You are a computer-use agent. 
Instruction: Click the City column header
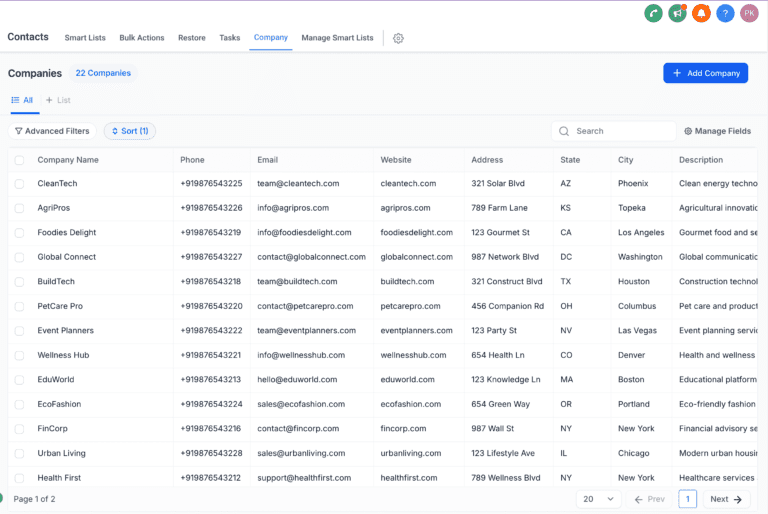625,160
